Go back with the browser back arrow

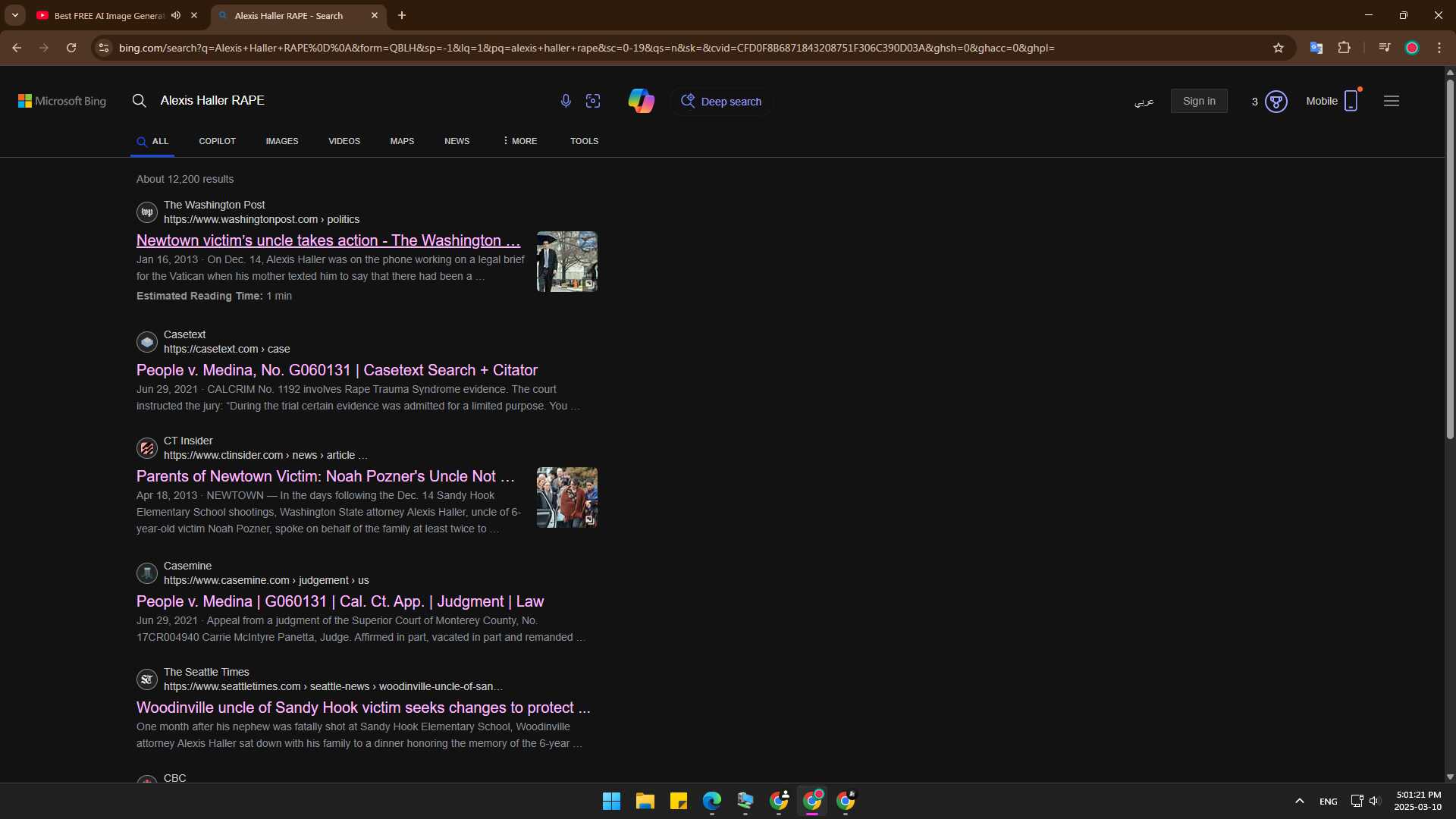(17, 48)
